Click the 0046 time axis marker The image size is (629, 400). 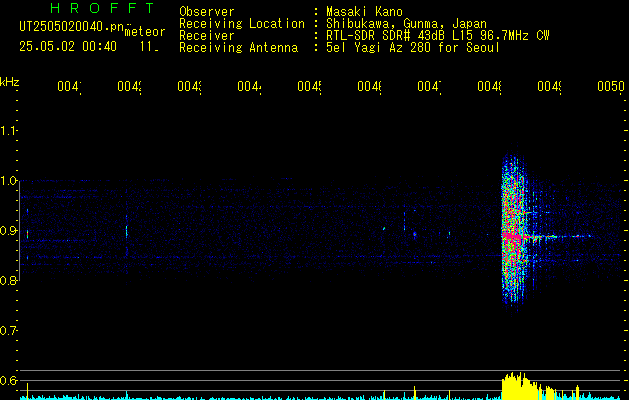coord(369,86)
